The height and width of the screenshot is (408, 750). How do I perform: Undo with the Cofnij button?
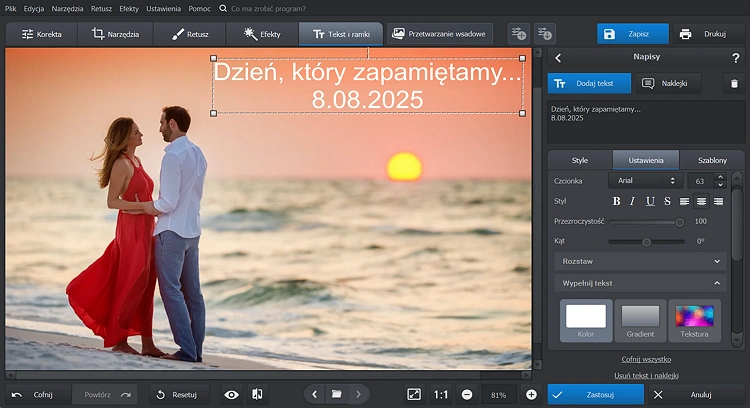pos(38,395)
